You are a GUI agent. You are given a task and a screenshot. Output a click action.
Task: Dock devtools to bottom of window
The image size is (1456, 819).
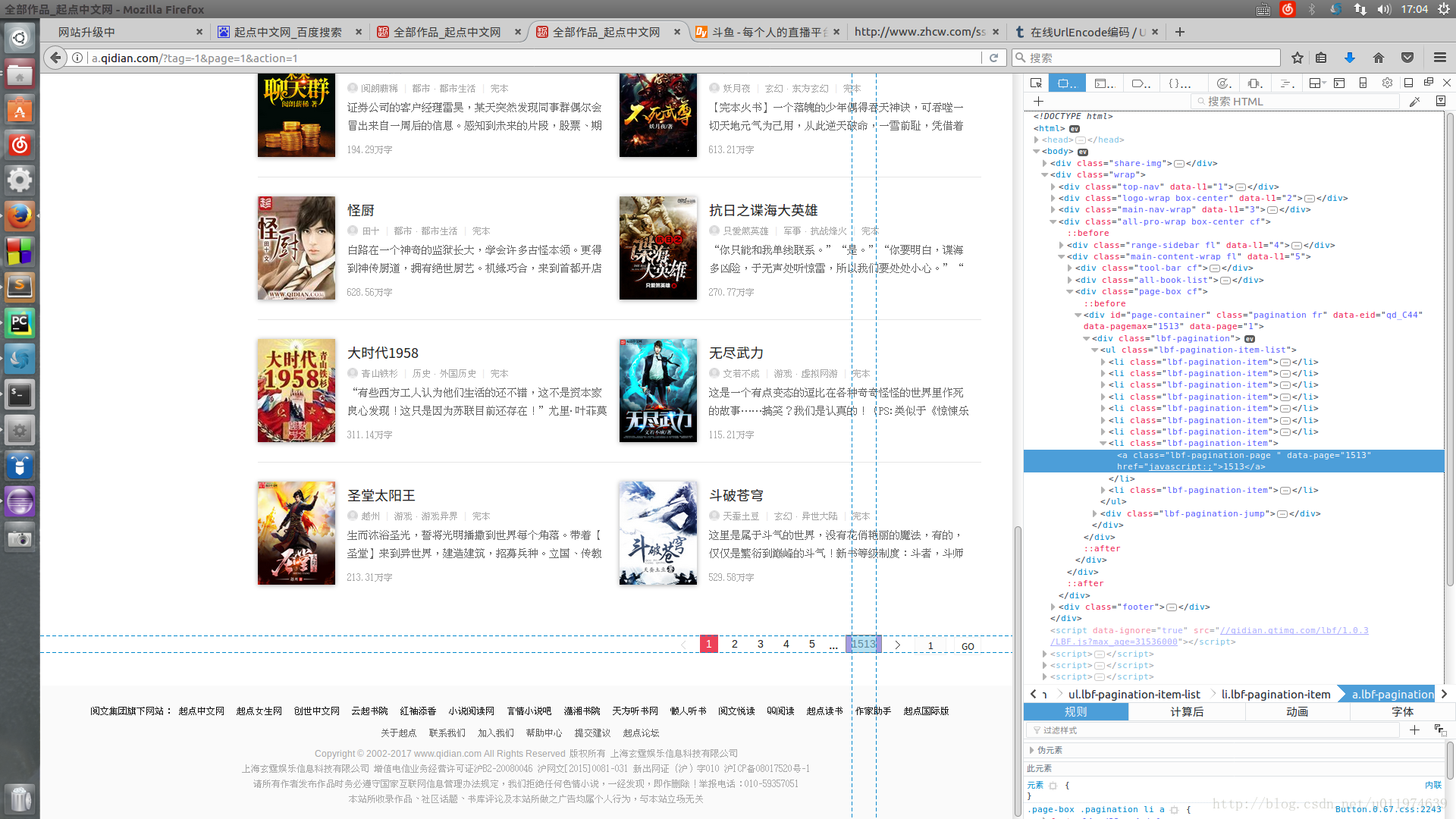(x=1408, y=82)
